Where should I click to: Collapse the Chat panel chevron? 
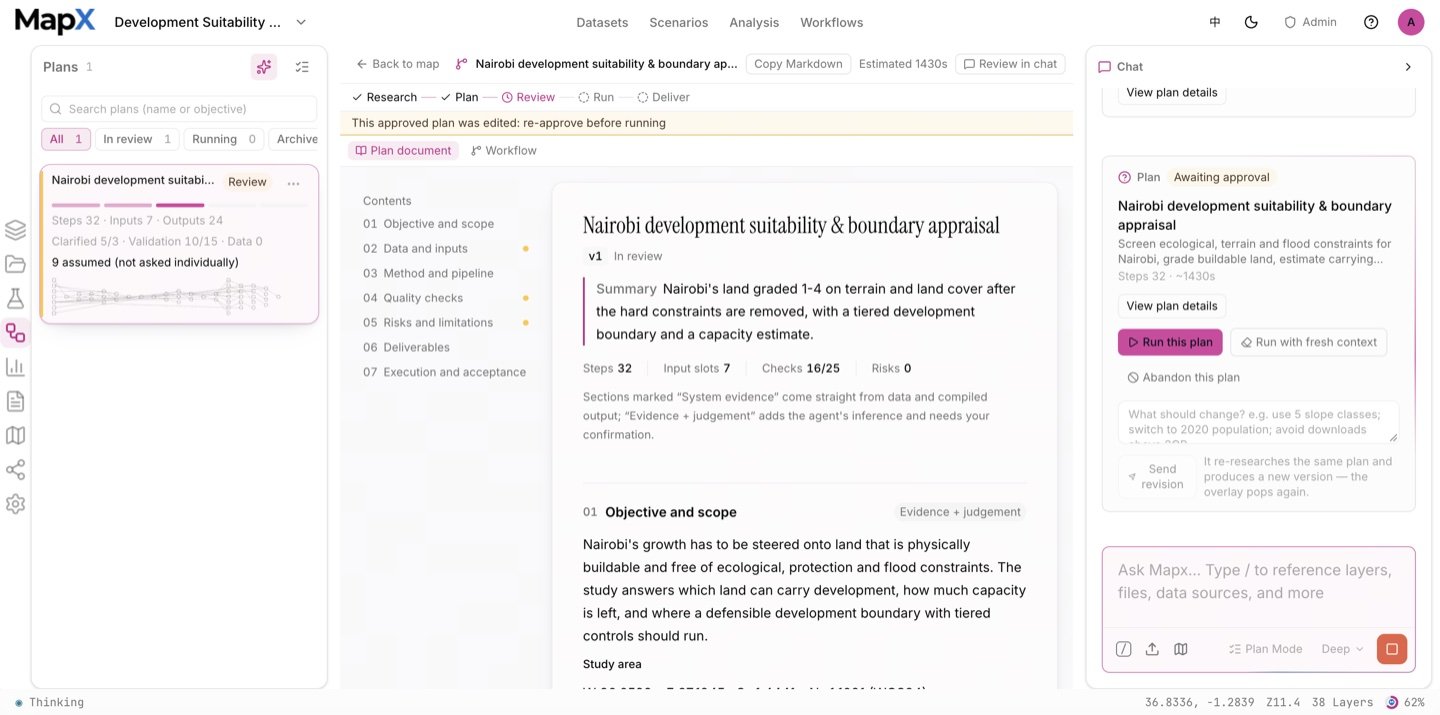click(x=1408, y=67)
